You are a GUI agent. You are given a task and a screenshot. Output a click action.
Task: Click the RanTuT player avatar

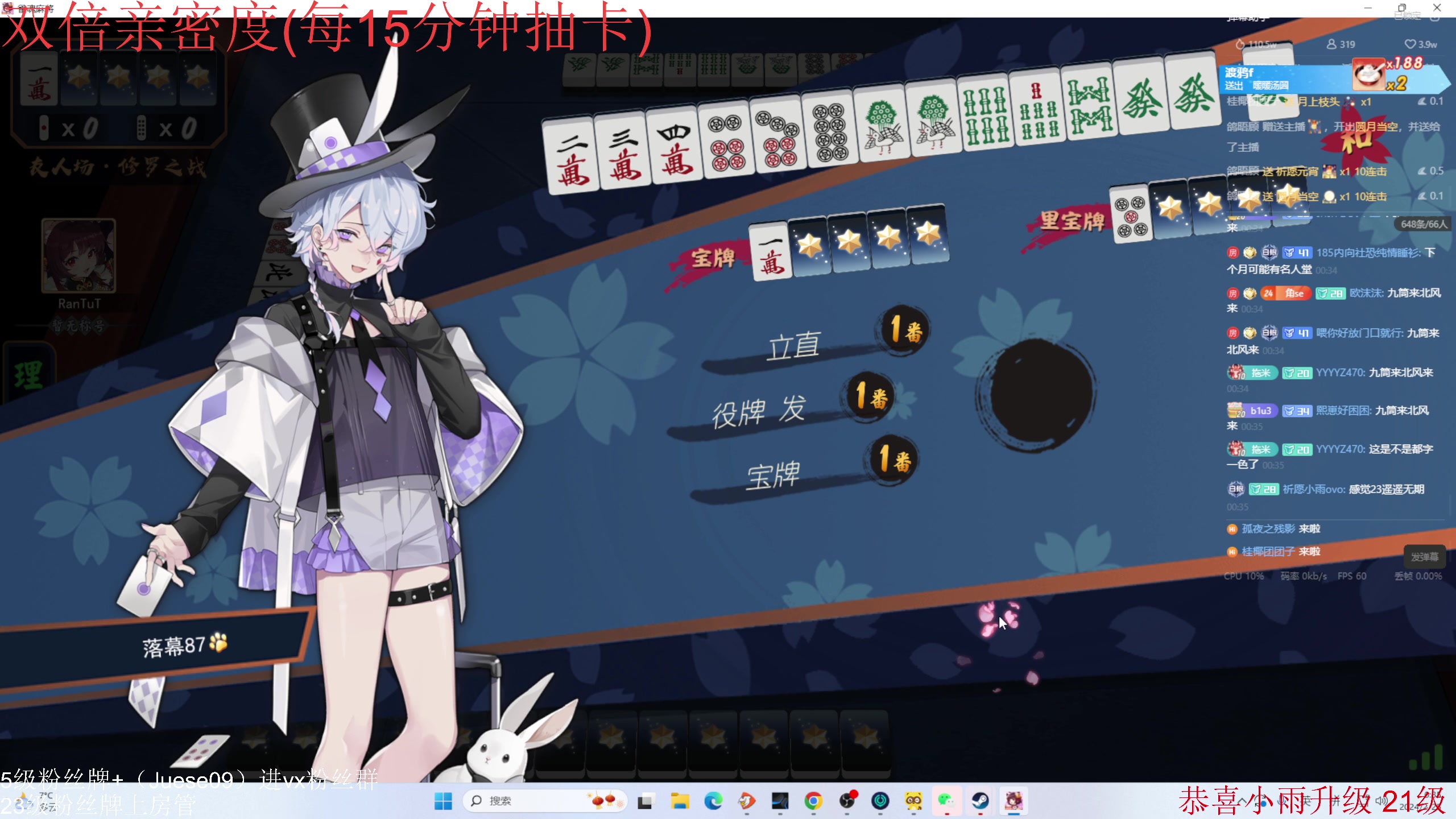pos(78,256)
